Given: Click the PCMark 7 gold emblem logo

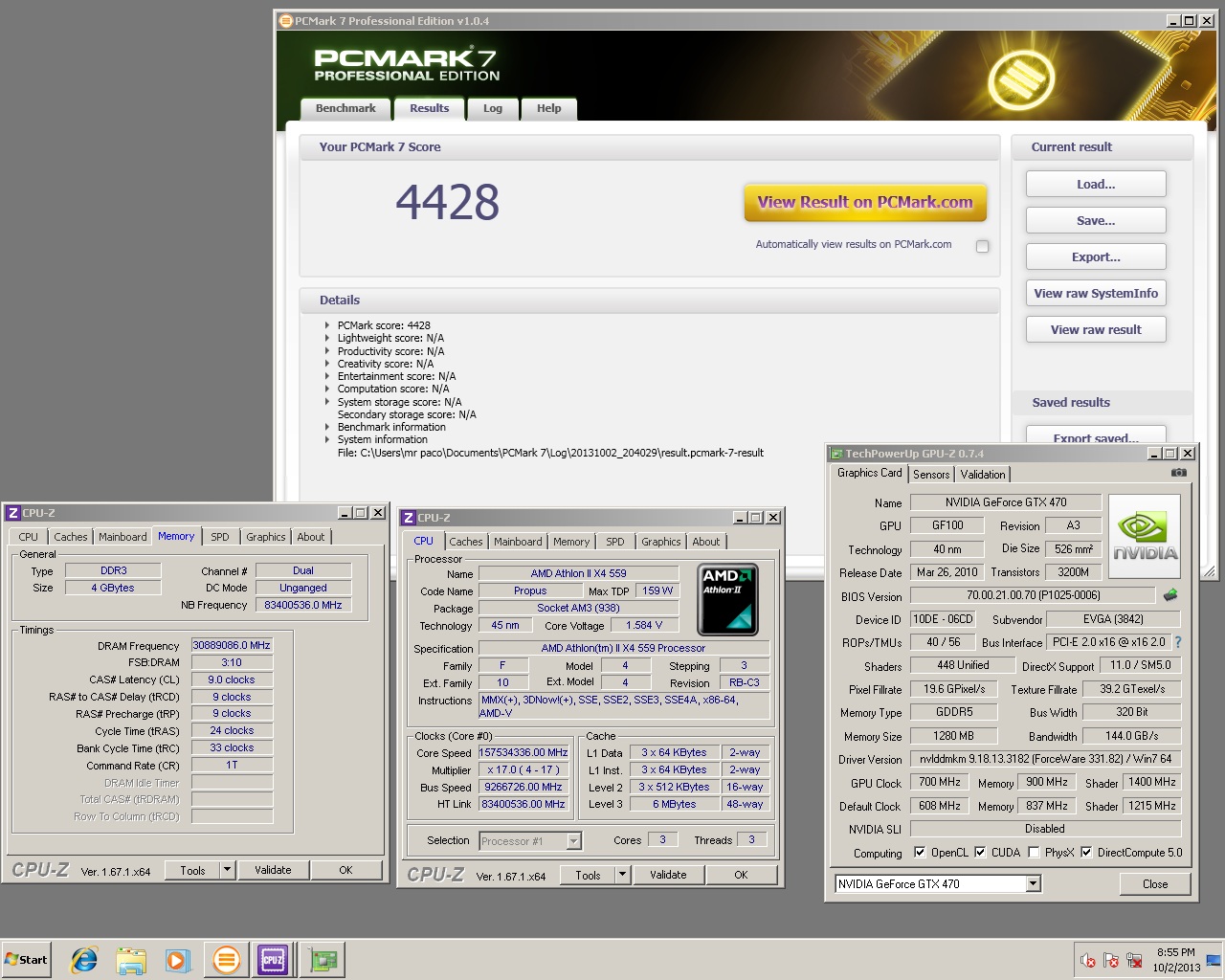Looking at the screenshot, I should (x=1022, y=78).
